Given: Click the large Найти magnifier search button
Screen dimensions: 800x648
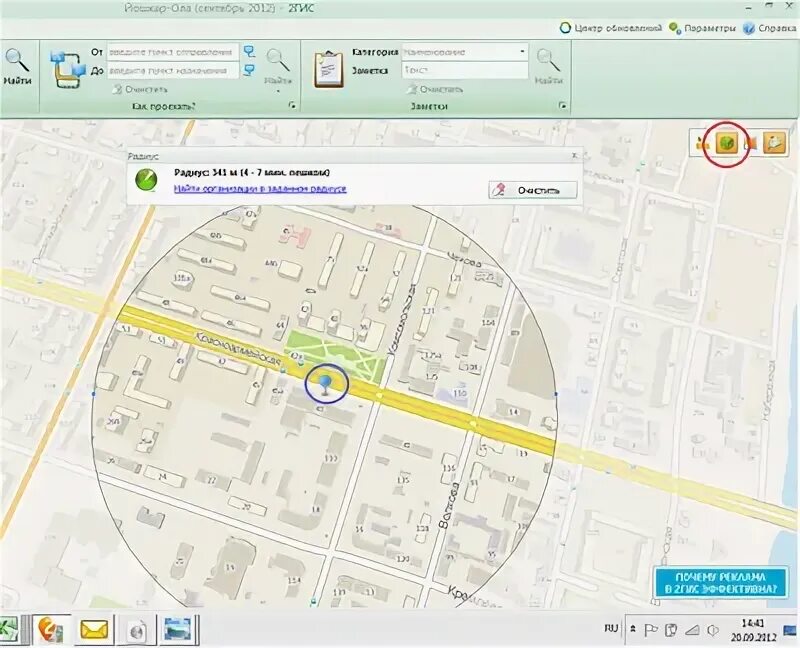Looking at the screenshot, I should (x=18, y=67).
